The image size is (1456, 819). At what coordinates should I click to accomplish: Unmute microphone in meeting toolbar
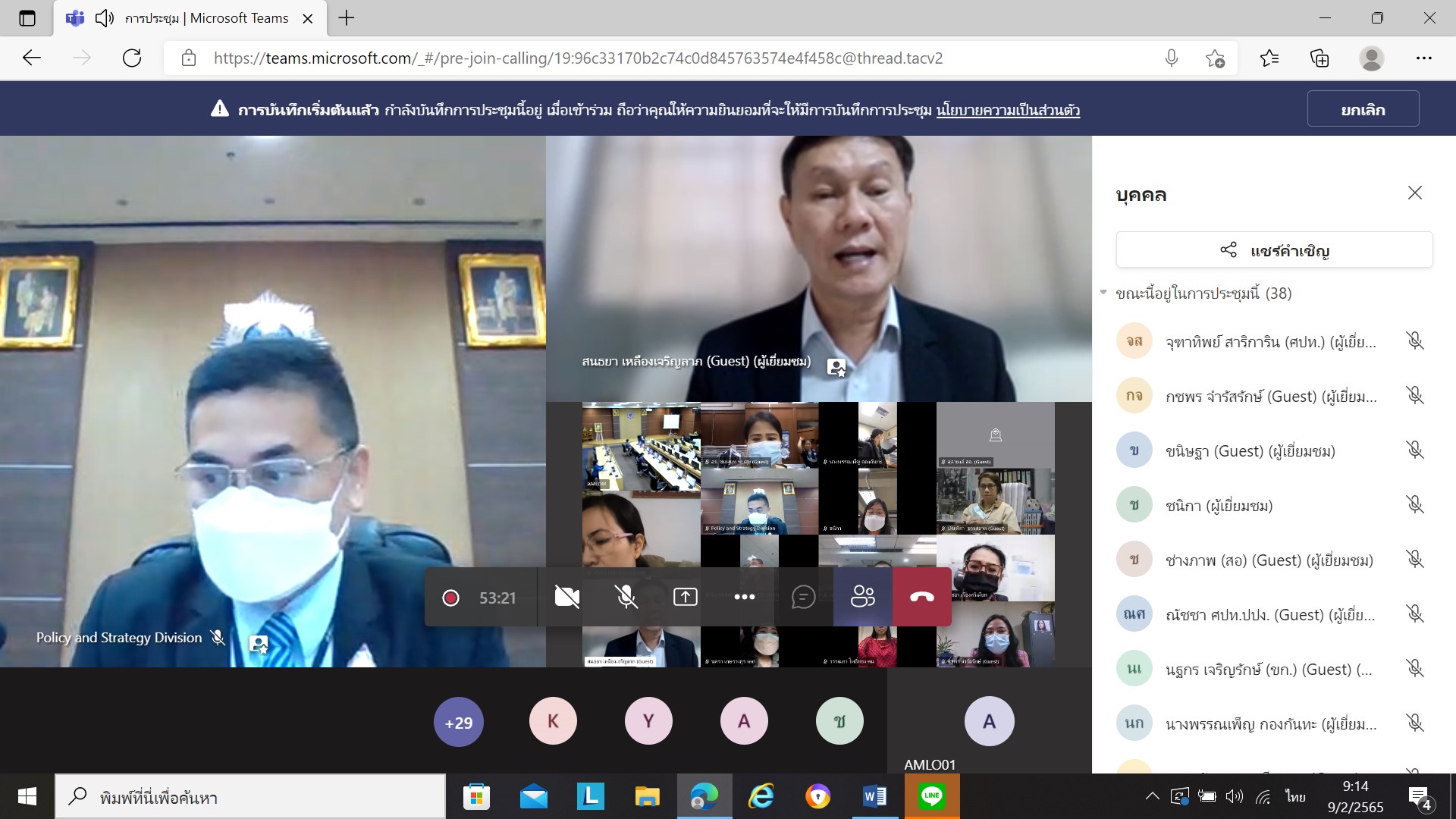pos(626,598)
